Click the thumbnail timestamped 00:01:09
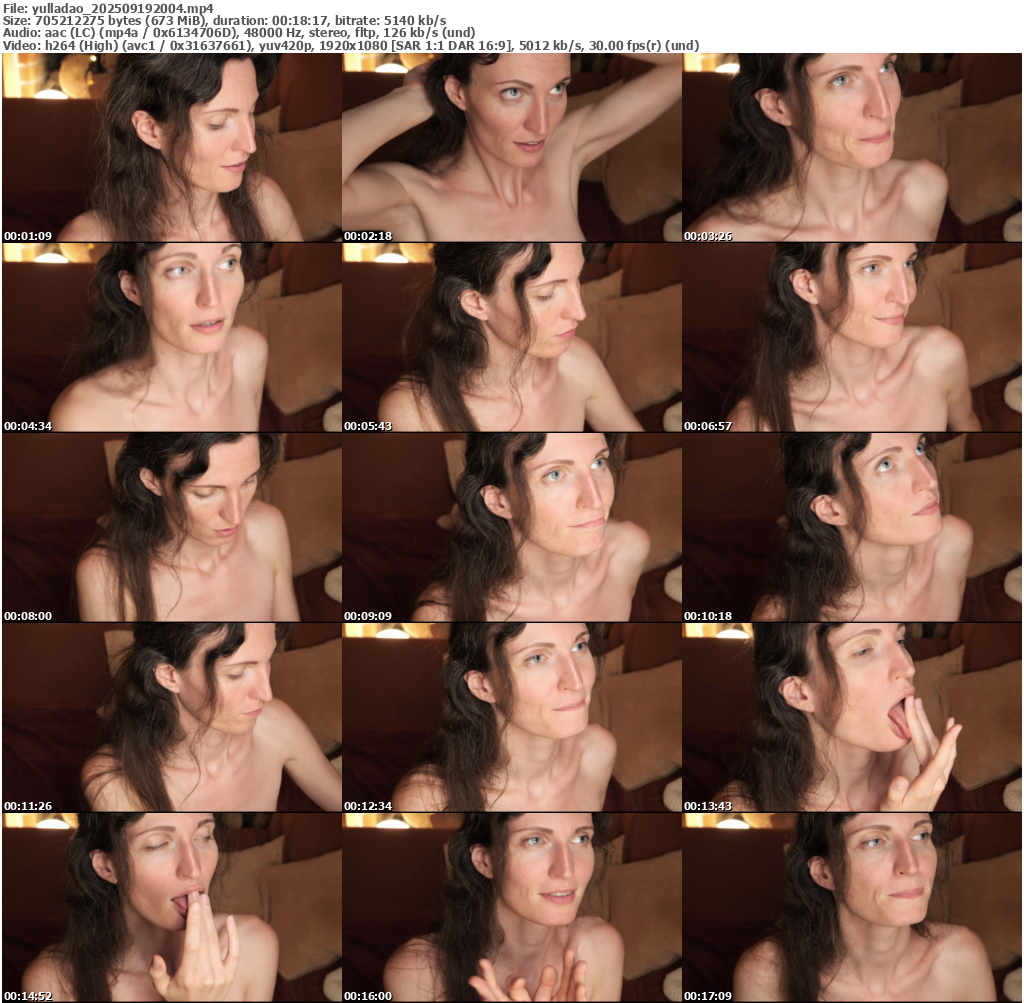 pyautogui.click(x=171, y=147)
